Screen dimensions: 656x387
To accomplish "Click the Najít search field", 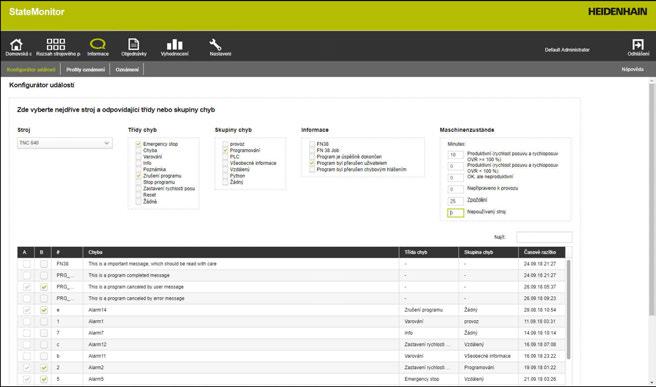I will [544, 237].
